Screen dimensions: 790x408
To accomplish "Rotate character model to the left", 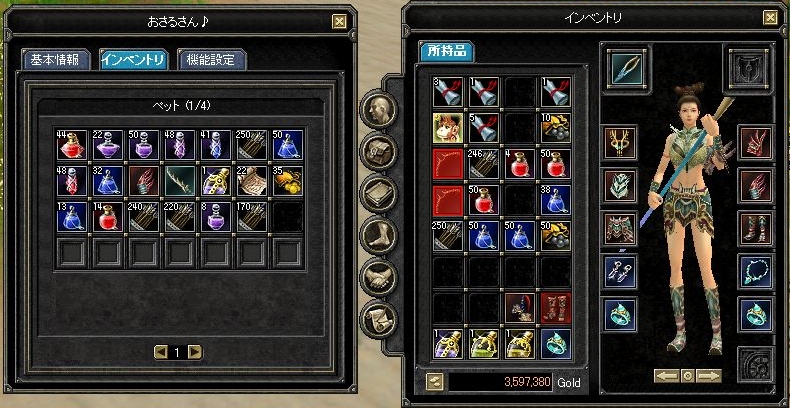I will point(667,376).
